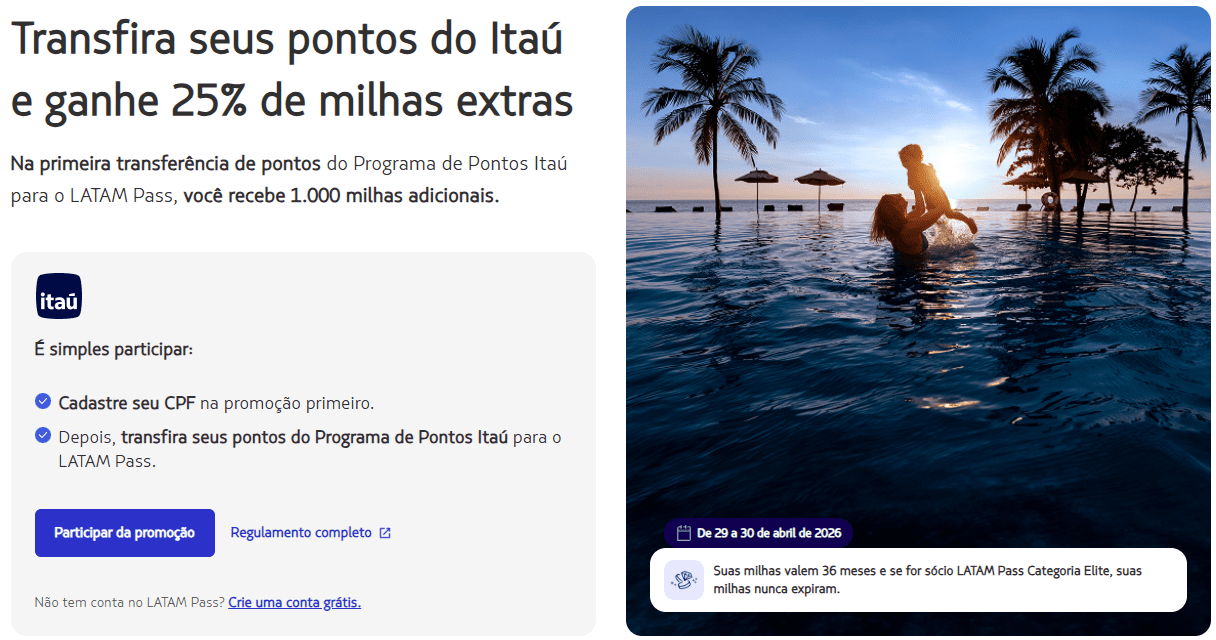The height and width of the screenshot is (640, 1216).
Task: Click the É simples participar heading
Action: (113, 350)
